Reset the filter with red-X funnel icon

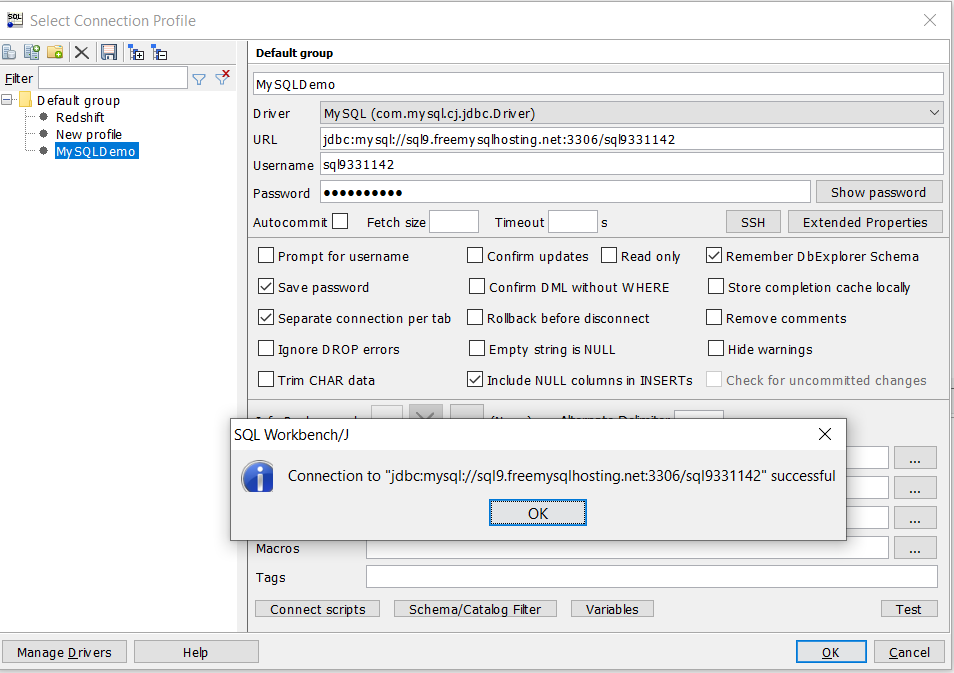point(223,78)
